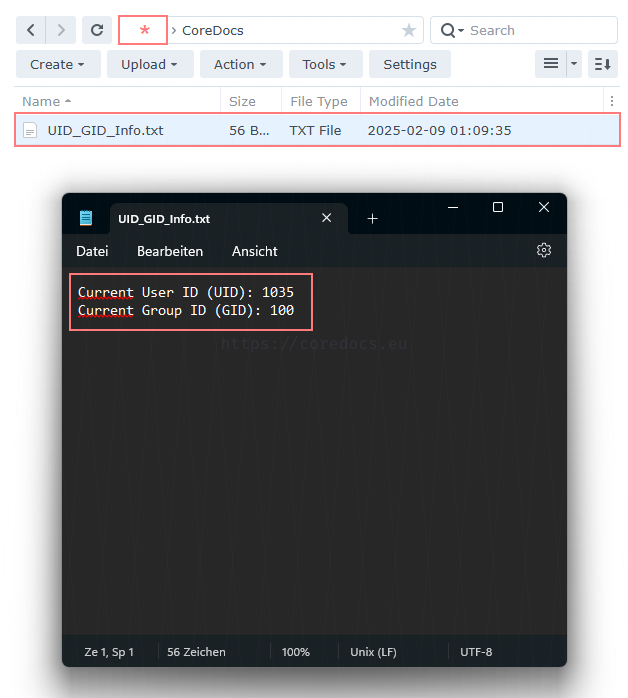Open column options three-dot menu
This screenshot has height=698, width=628.
612,101
